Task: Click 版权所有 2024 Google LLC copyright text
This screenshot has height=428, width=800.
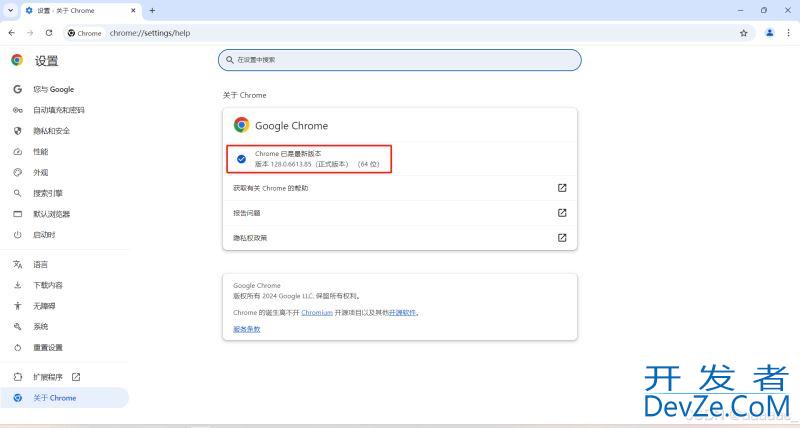Action: 297,296
